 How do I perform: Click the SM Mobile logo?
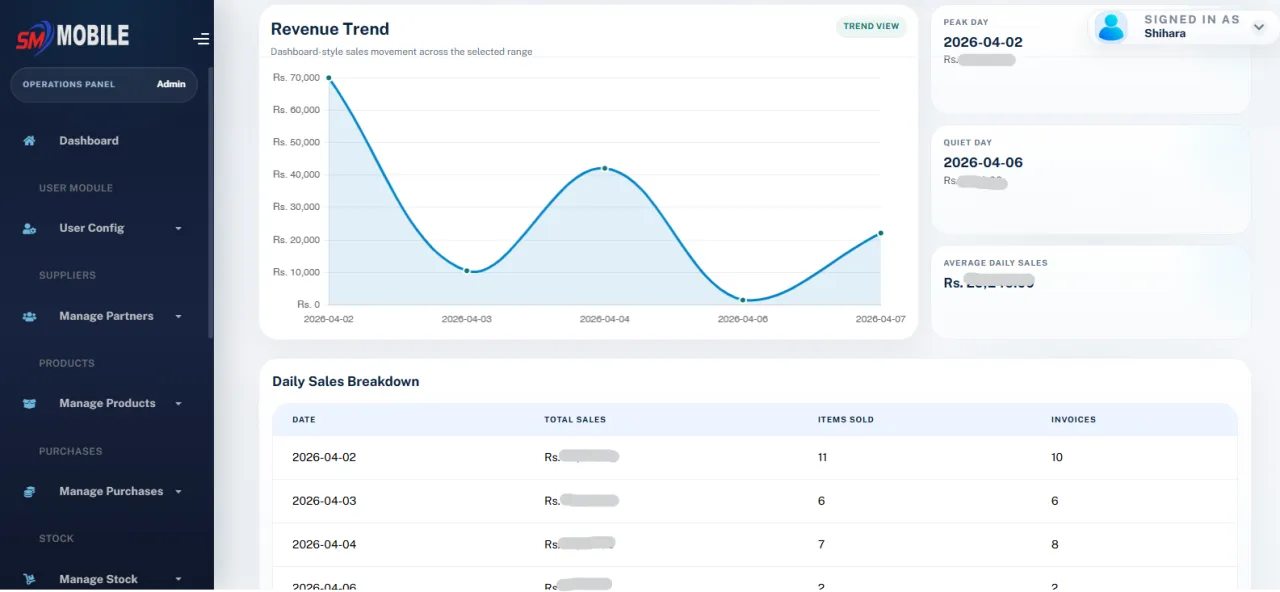[x=72, y=37]
